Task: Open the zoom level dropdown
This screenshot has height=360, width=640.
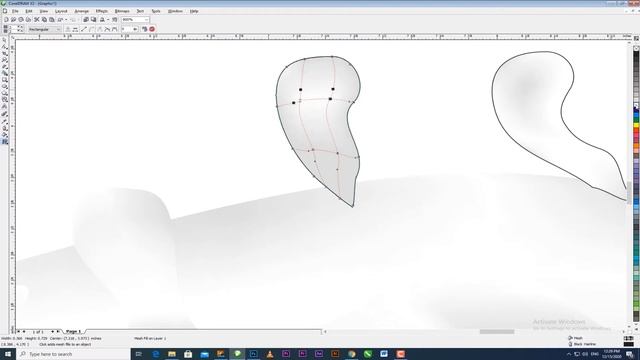Action: (x=147, y=20)
